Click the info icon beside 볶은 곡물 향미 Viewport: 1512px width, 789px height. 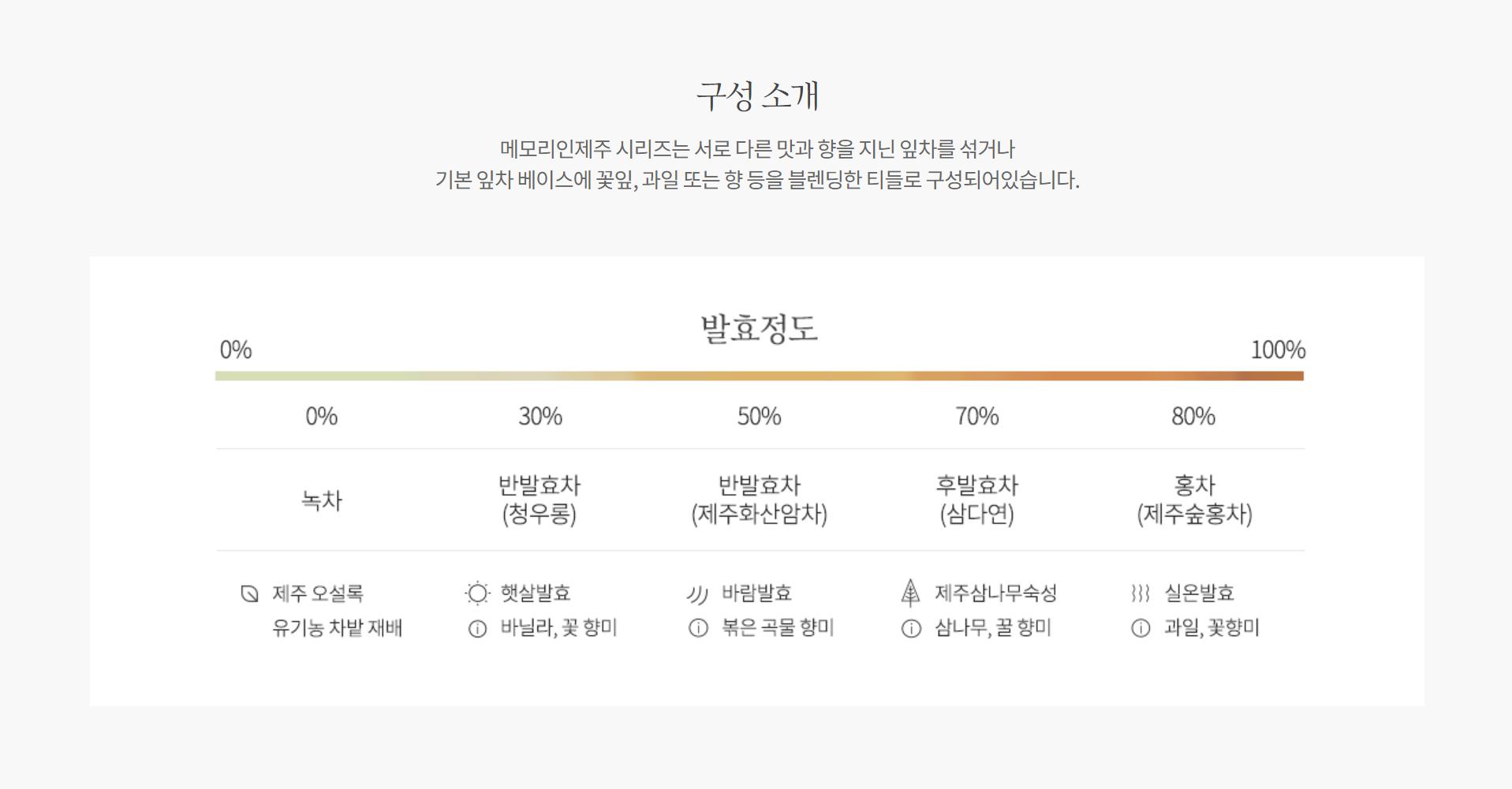698,629
